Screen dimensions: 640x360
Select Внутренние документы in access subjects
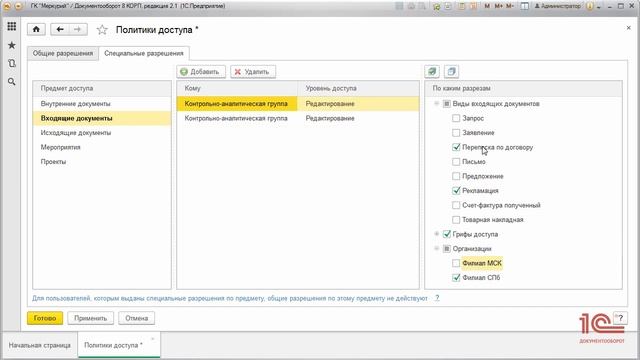click(102, 104)
